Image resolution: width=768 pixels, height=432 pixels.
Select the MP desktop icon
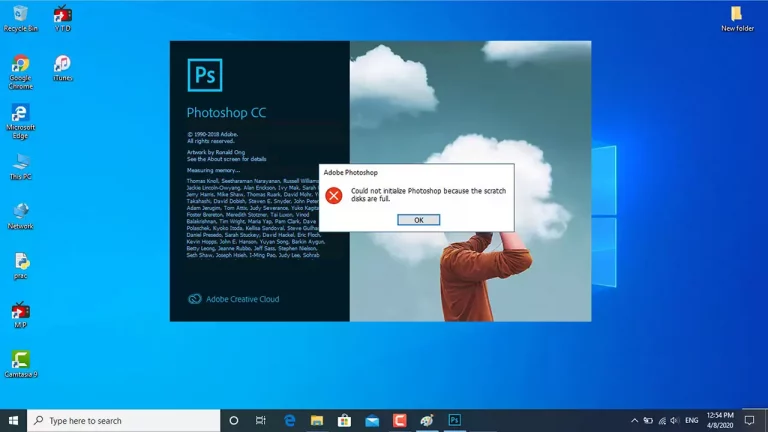pos(21,314)
